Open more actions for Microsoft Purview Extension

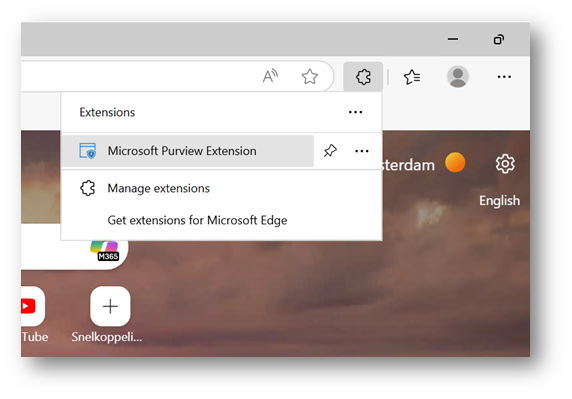[362, 151]
